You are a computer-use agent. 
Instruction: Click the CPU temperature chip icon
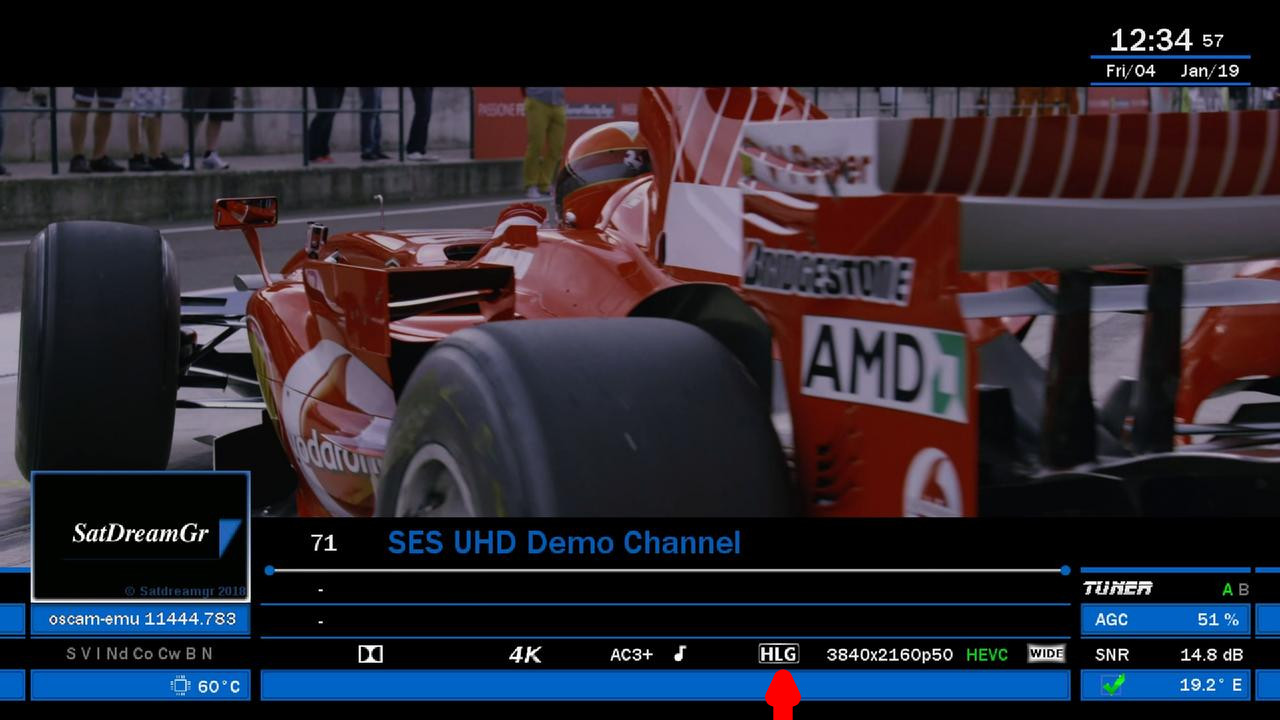click(x=181, y=686)
